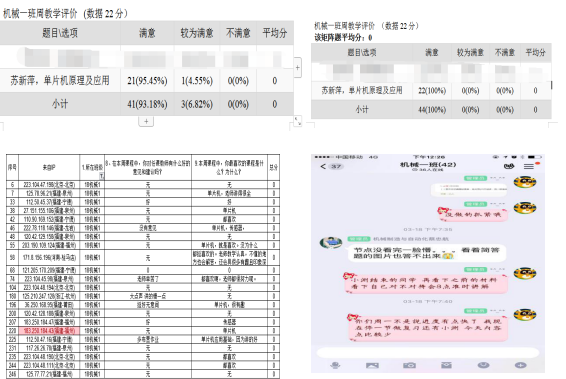Open the filter dropdown on 所在班级 column

click(x=101, y=175)
